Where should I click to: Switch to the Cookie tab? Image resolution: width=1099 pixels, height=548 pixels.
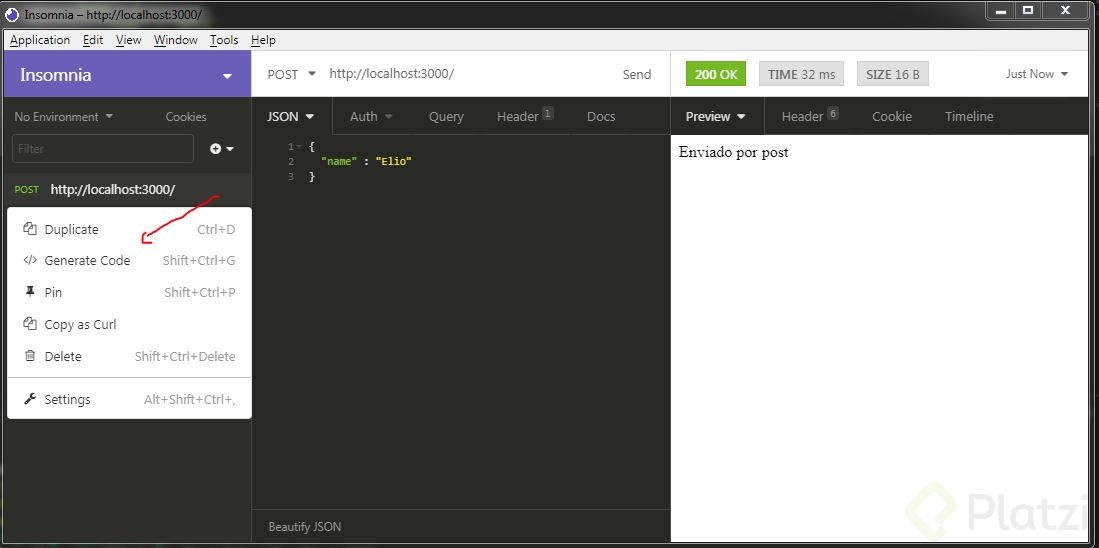(x=892, y=116)
